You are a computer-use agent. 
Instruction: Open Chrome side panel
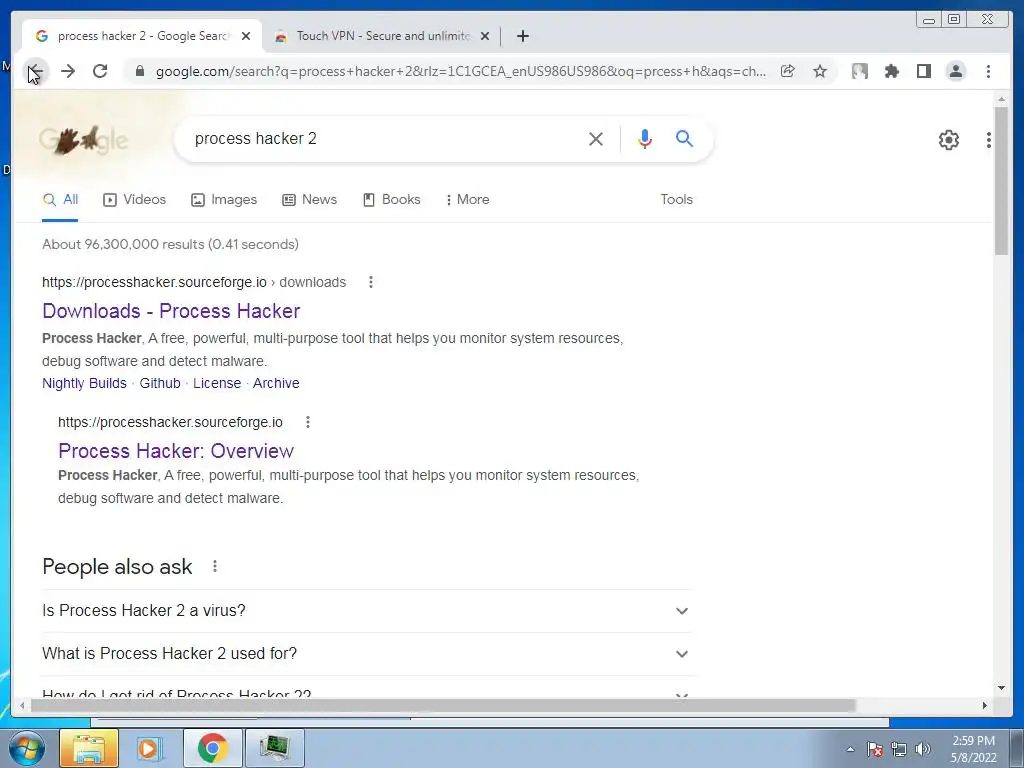coord(923,71)
